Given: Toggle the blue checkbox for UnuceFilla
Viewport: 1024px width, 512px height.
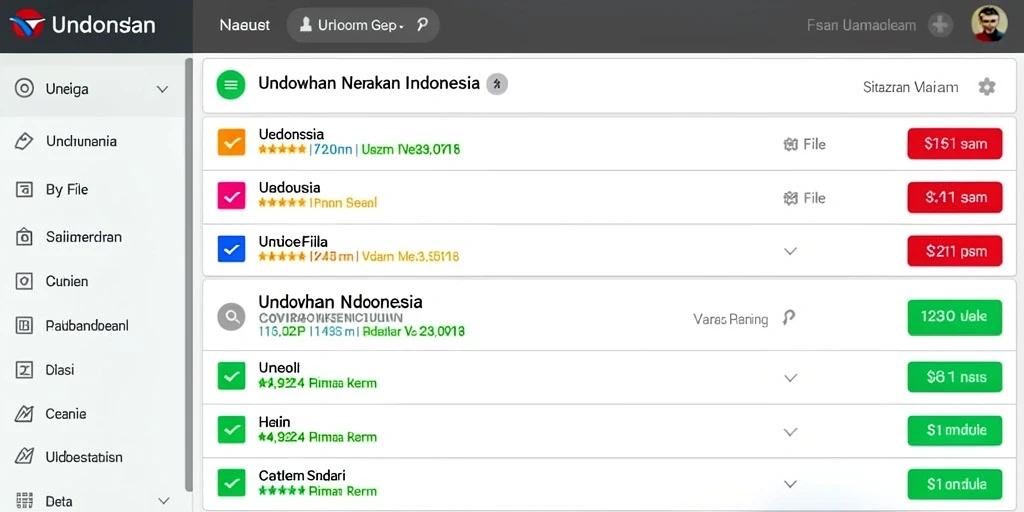Looking at the screenshot, I should [x=231, y=249].
